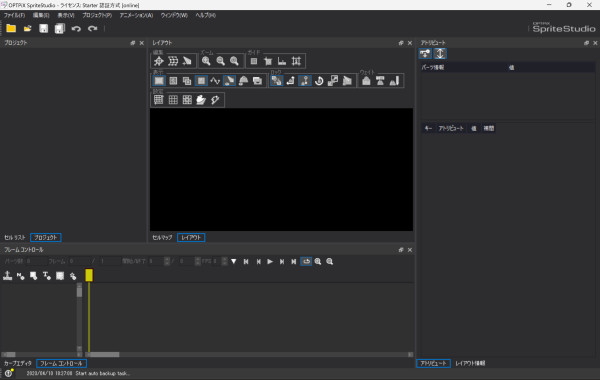Close the プロジェクト panel
600x380 pixels.
[x=142, y=43]
